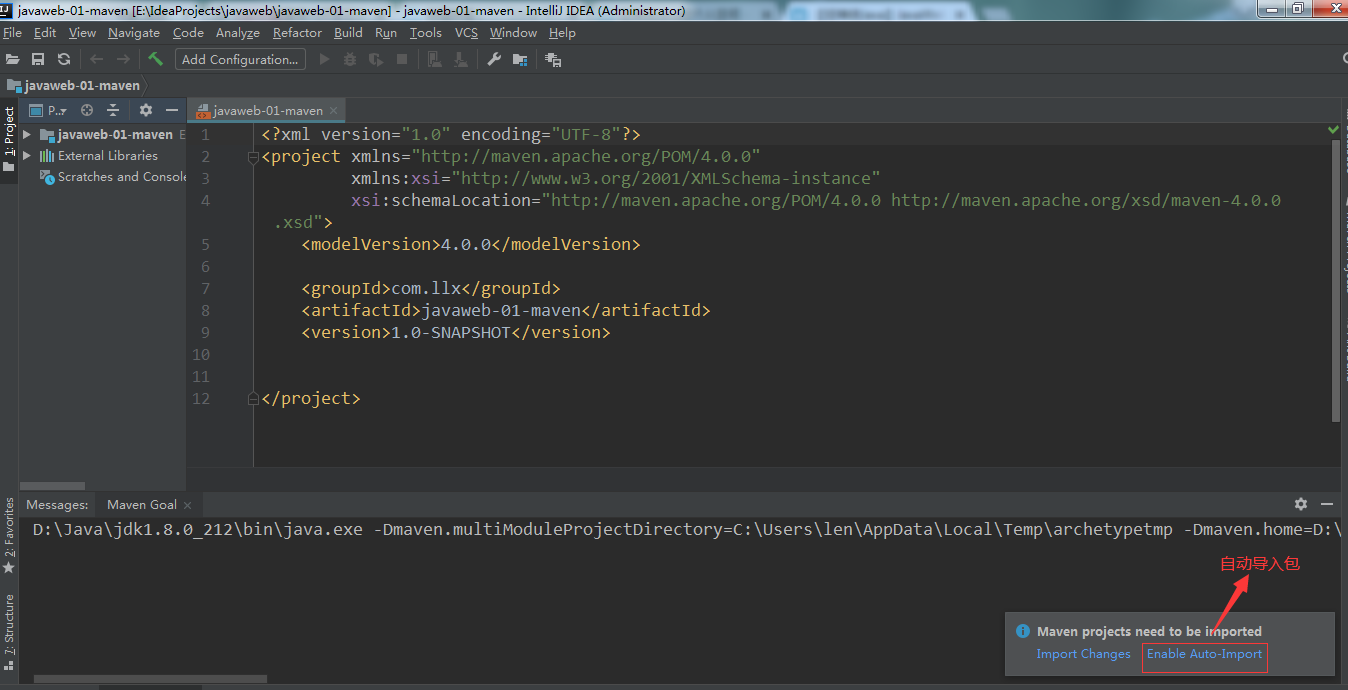Hide the Messages tool window
1348x690 pixels.
[1327, 504]
